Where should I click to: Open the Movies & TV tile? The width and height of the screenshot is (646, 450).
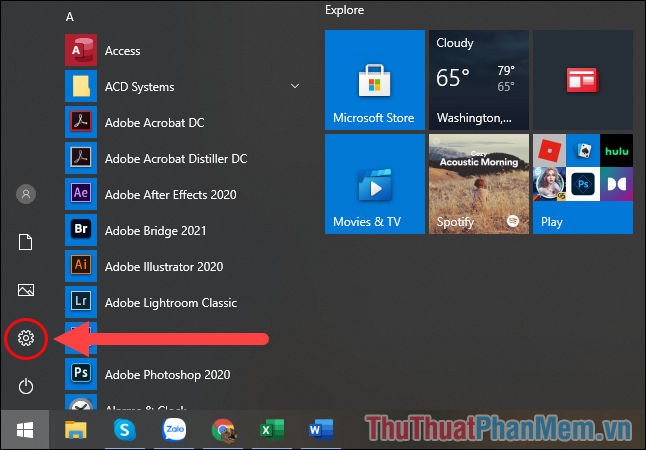[374, 184]
